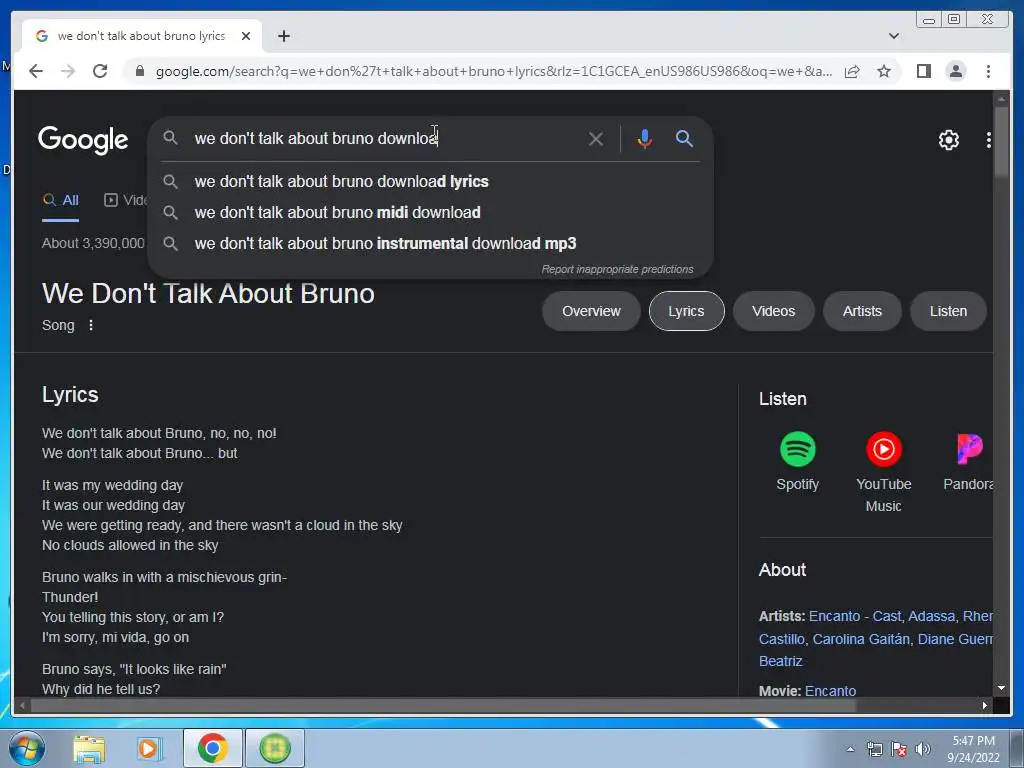The image size is (1024, 768).
Task: Switch to the Videos results tab
Action: click(x=126, y=200)
